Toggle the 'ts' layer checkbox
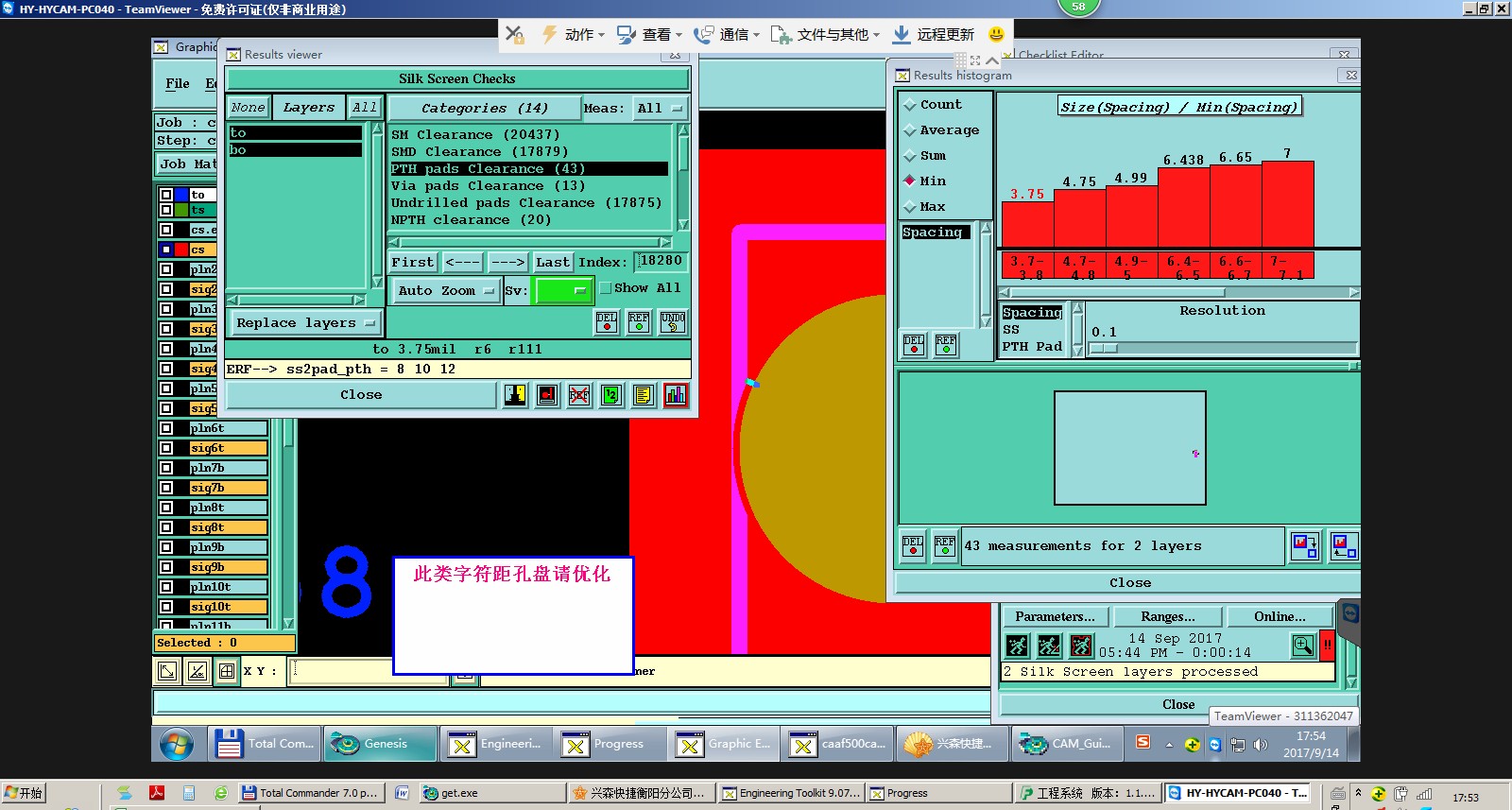Screen dimensions: 1512x810 point(166,210)
